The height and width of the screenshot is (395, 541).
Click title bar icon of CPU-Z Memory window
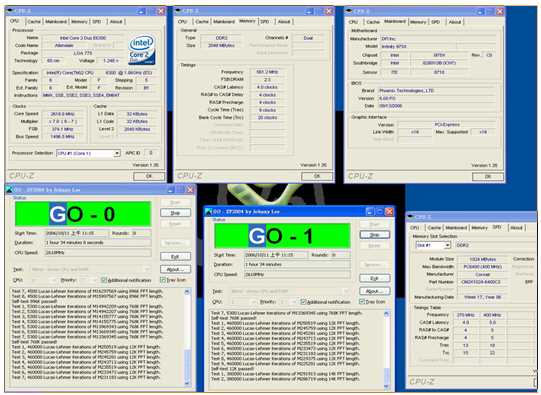[178, 11]
